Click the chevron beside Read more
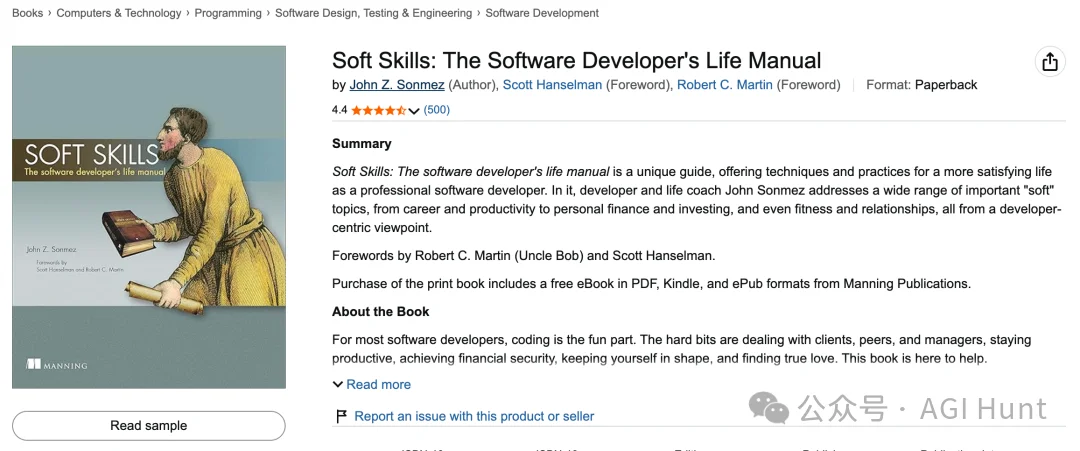 (x=338, y=384)
